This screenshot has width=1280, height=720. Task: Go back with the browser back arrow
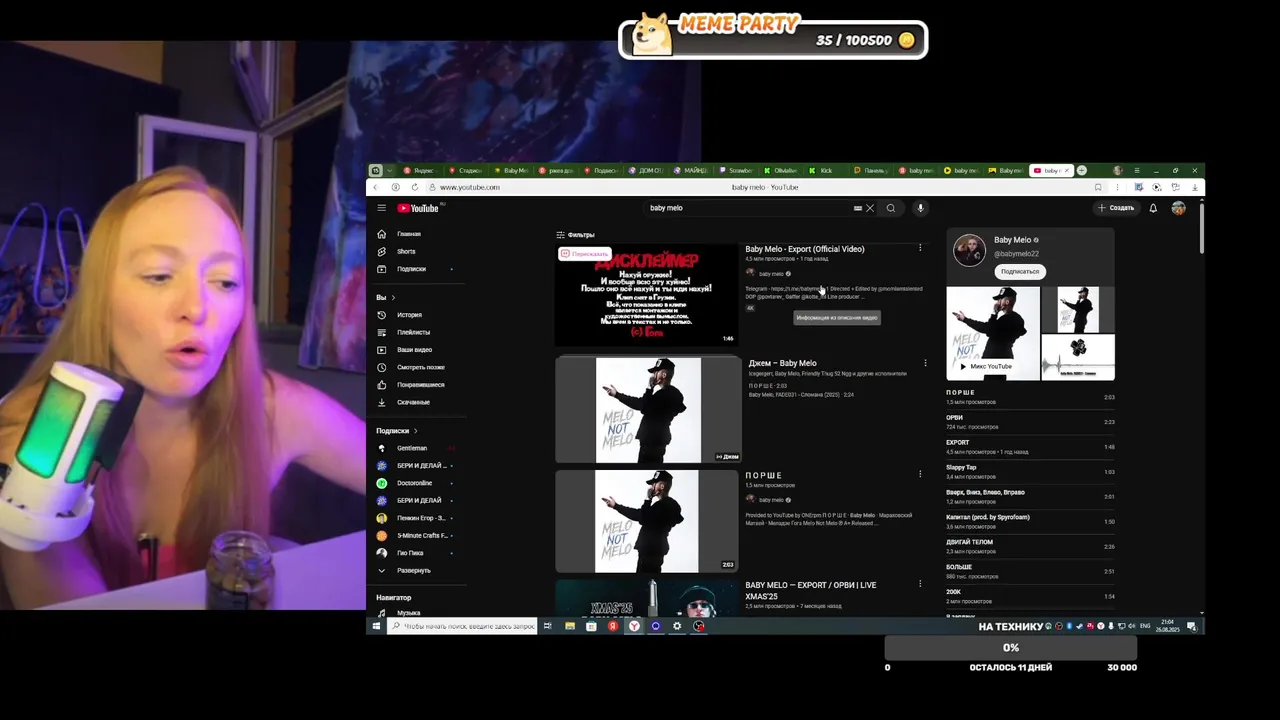tap(375, 187)
